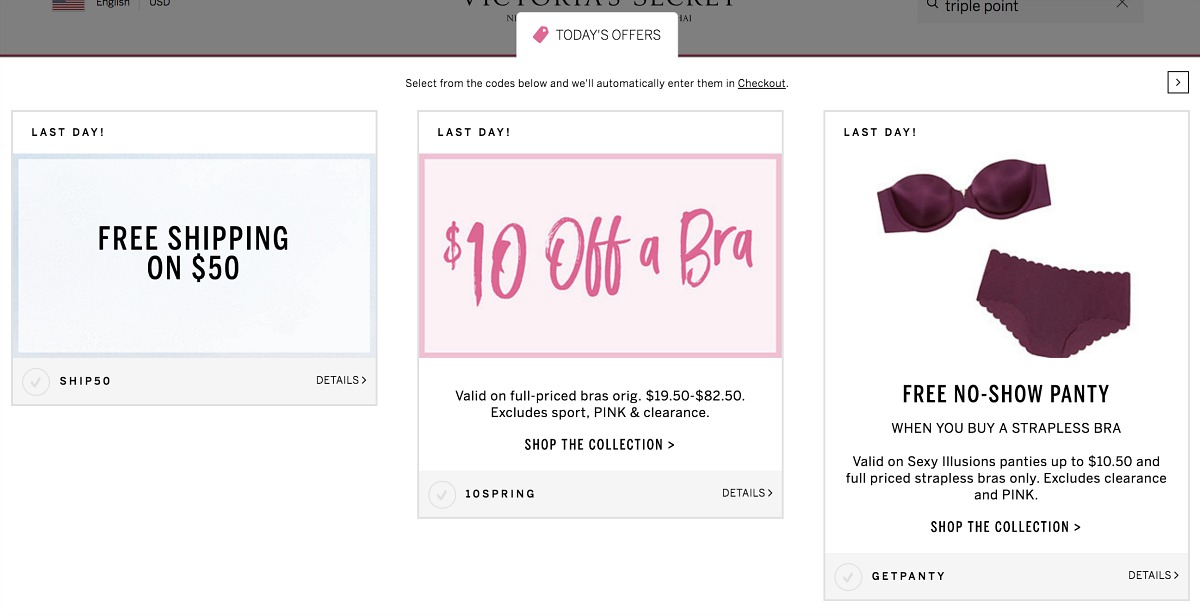Click the next offers arrow button
The image size is (1200, 615).
(x=1178, y=82)
